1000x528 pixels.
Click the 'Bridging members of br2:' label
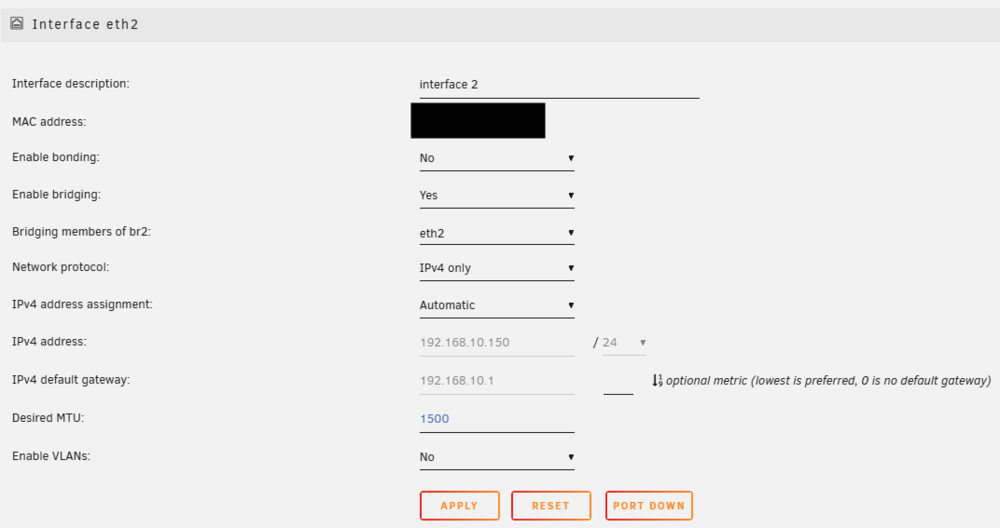tap(82, 231)
